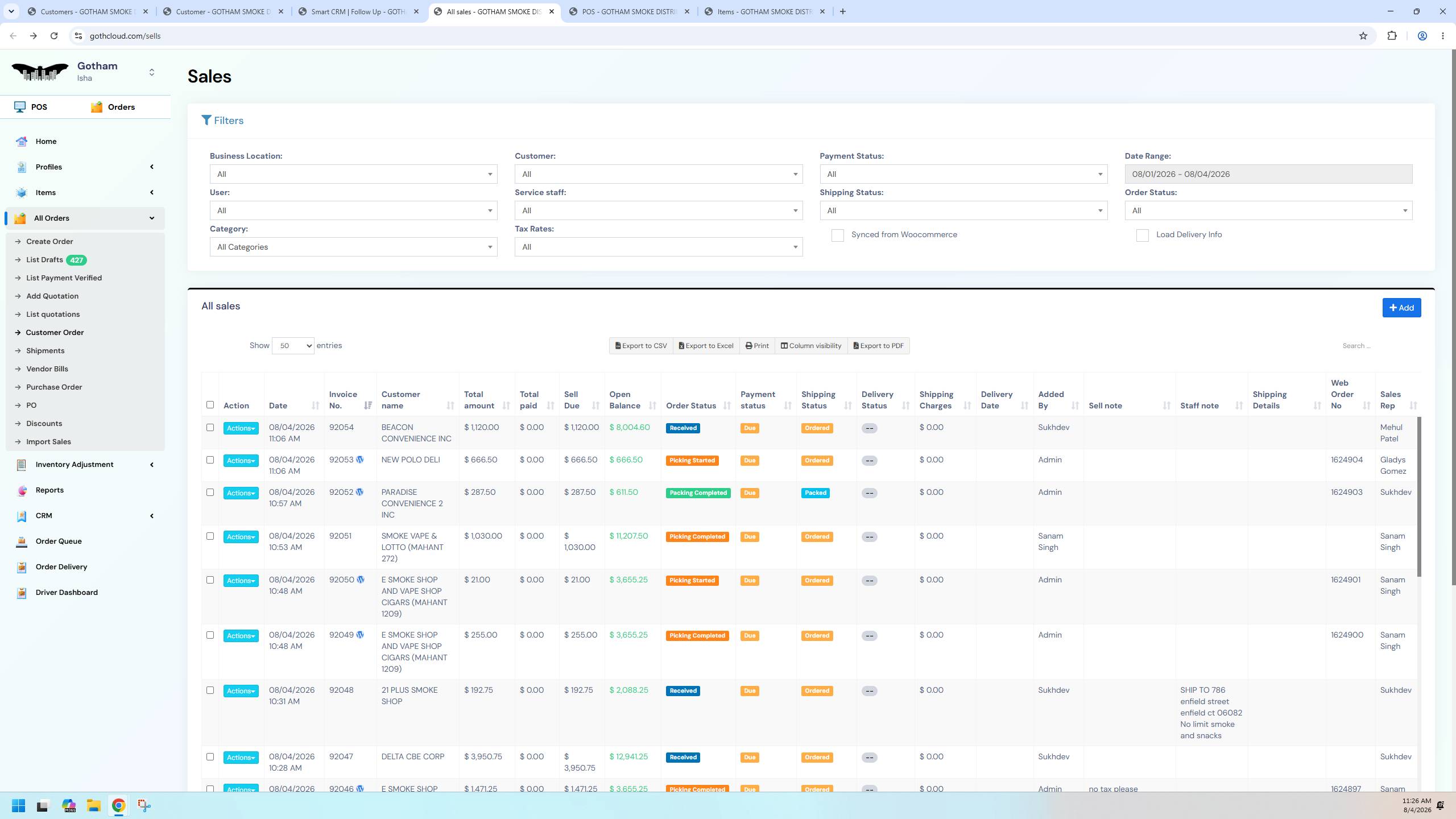Image resolution: width=1456 pixels, height=819 pixels.
Task: Select the row checkbox for invoice 92054
Action: tap(210, 428)
